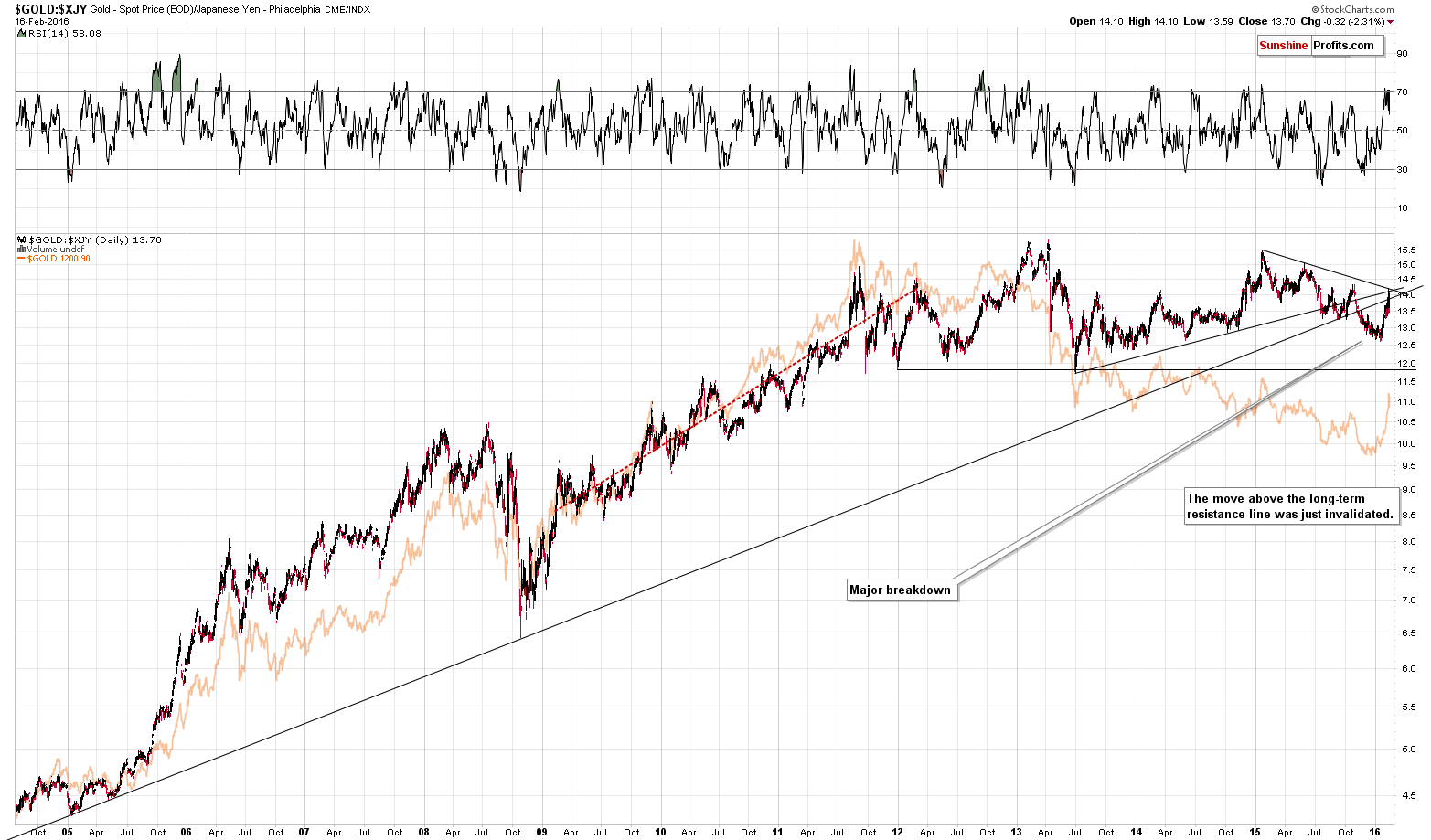Click the 10.0 price axis label

click(1405, 444)
